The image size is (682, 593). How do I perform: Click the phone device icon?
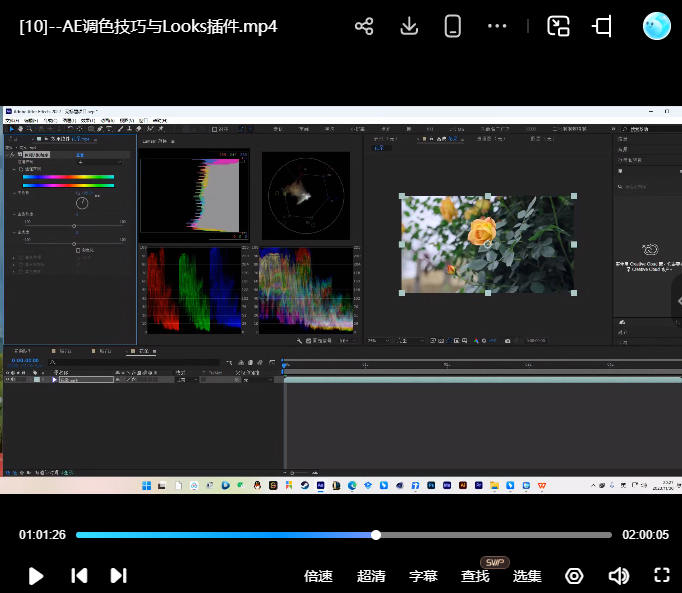[453, 27]
